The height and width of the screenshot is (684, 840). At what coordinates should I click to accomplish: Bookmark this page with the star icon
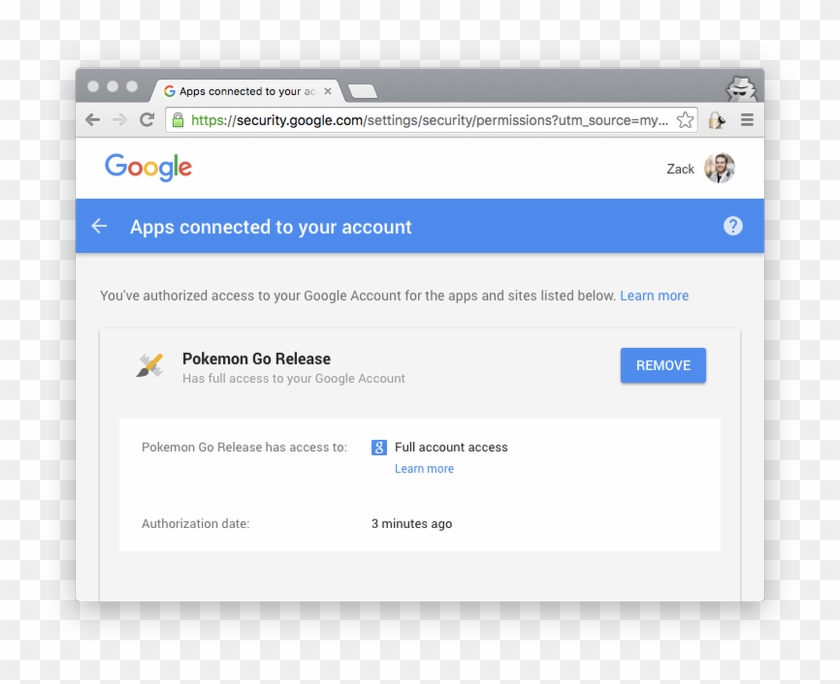click(x=685, y=120)
